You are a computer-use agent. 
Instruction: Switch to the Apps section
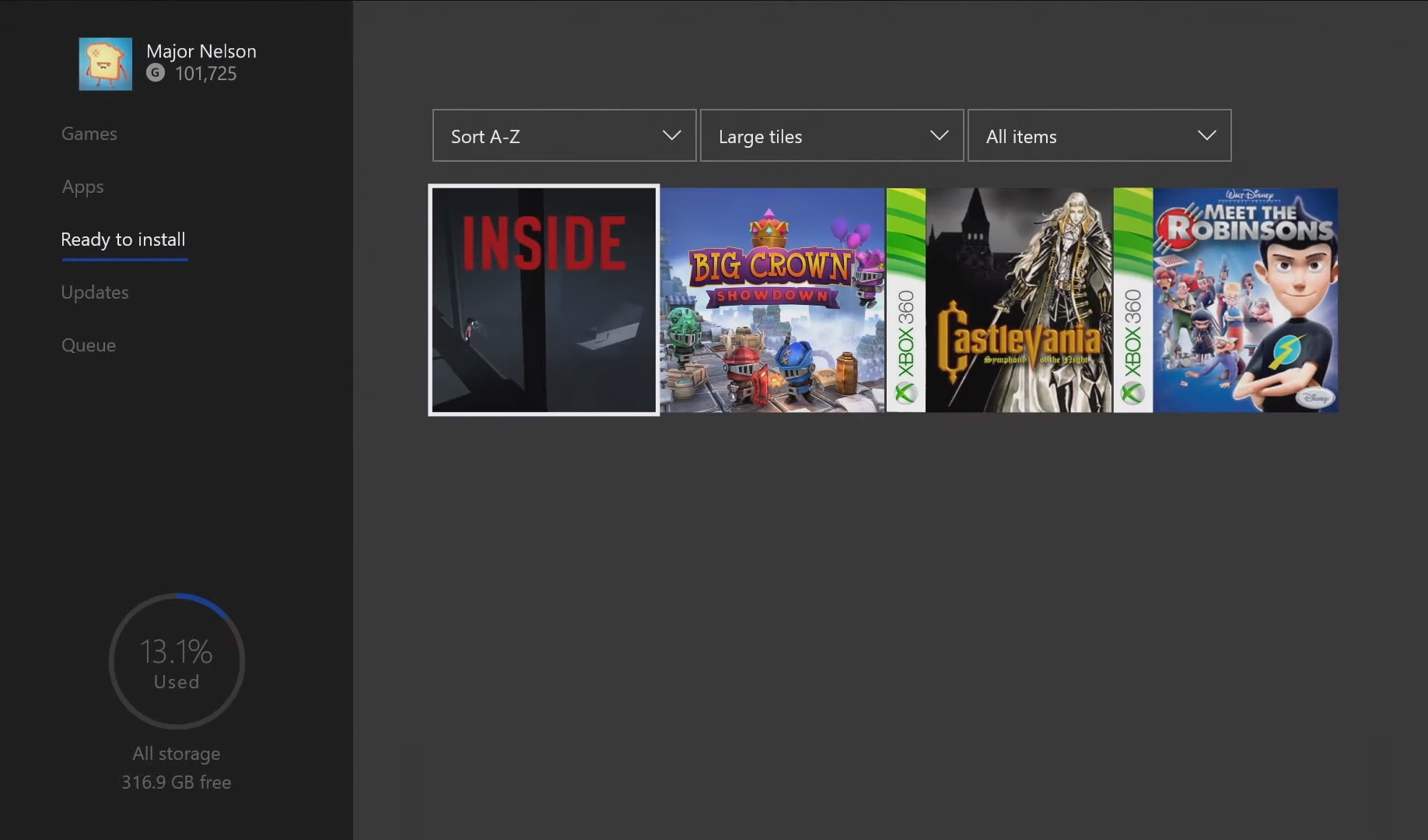(82, 187)
